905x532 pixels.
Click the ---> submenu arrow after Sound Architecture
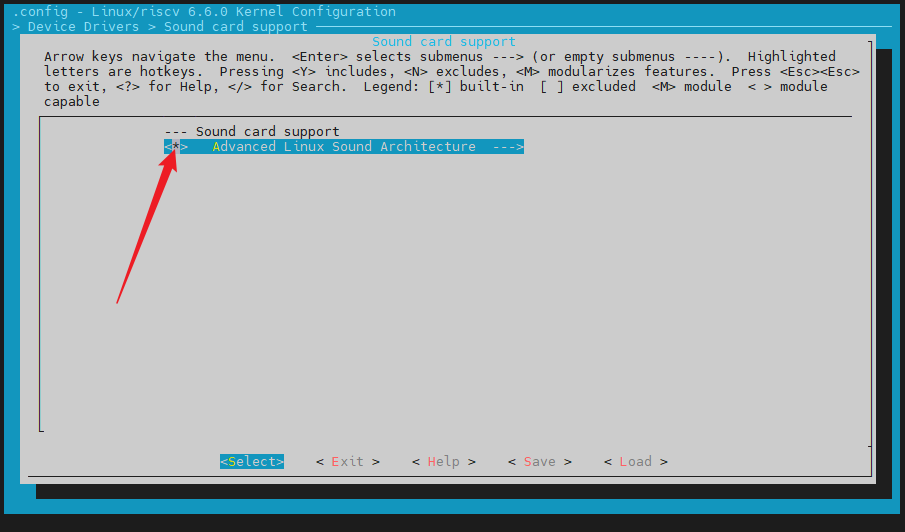click(x=508, y=147)
